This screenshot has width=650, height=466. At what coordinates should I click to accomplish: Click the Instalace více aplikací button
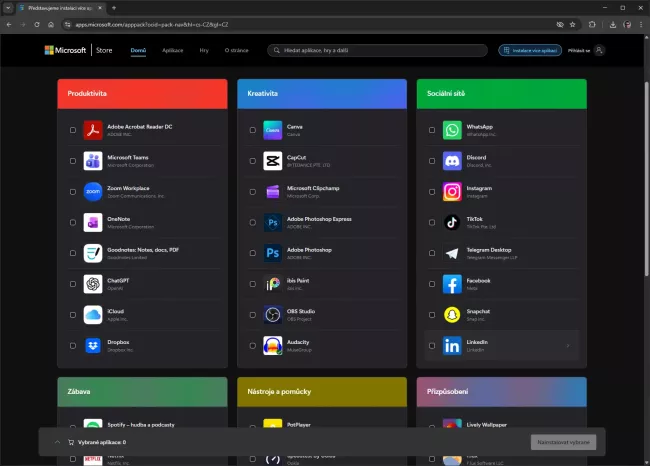[530, 50]
